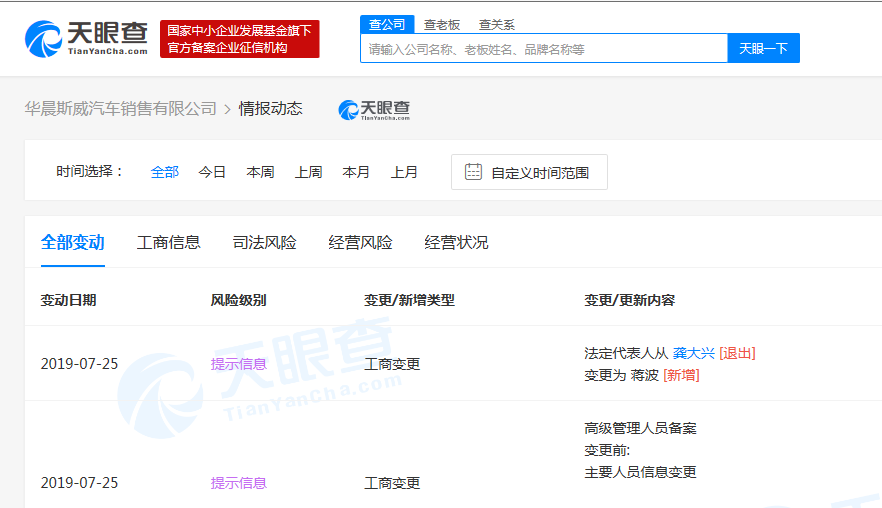Click the 风险级别 column header
This screenshot has height=508, width=882.
[x=238, y=300]
